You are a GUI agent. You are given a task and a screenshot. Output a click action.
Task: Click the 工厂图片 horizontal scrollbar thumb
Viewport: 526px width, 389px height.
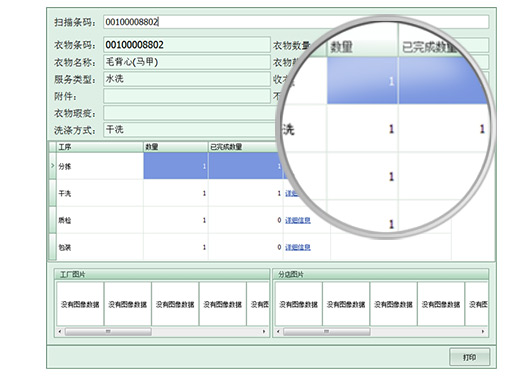pos(108,332)
